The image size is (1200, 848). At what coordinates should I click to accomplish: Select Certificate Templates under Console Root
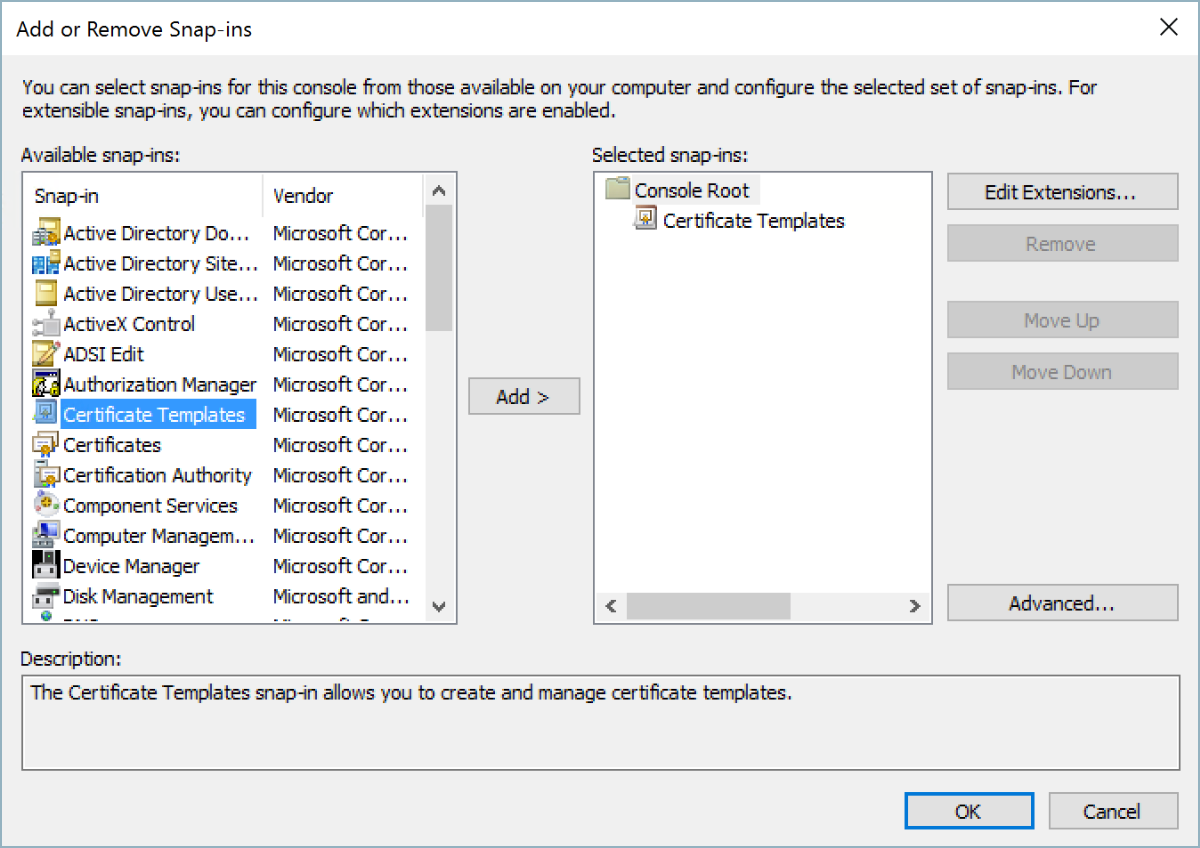click(754, 220)
